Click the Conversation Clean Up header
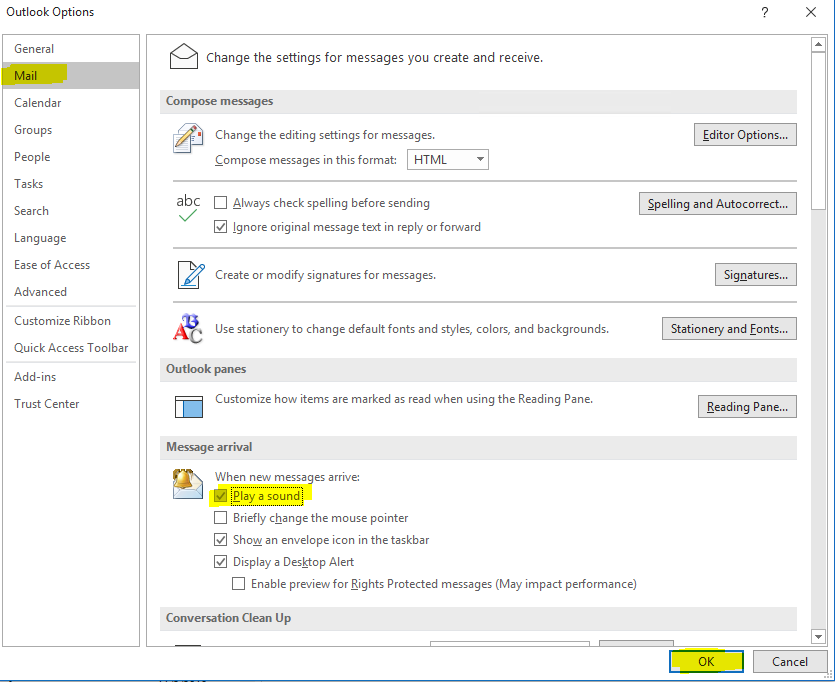 click(478, 618)
